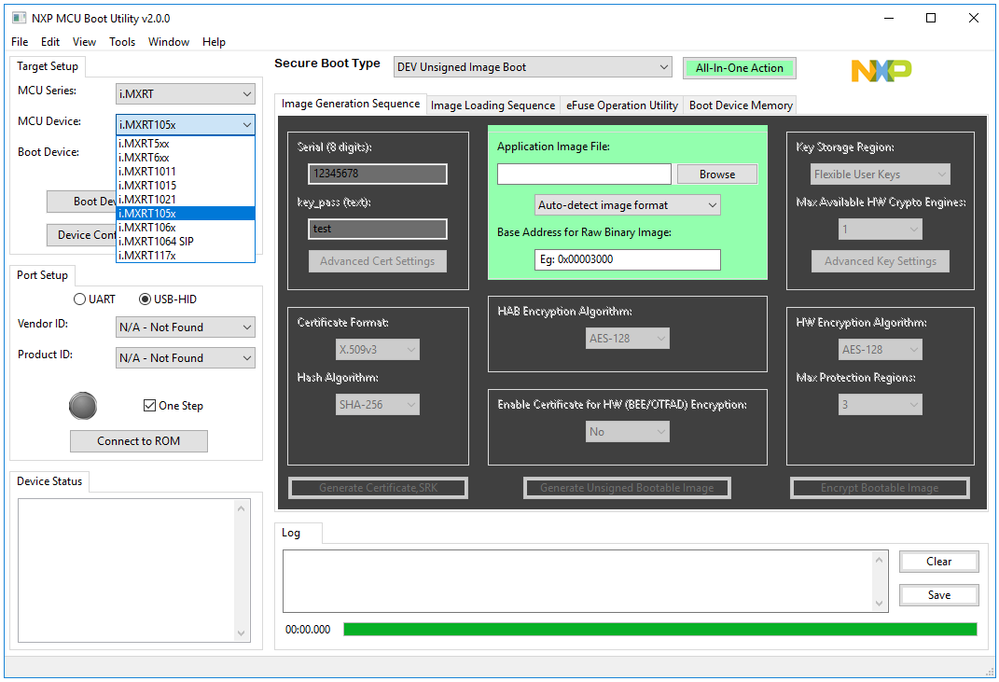
Task: Switch to Boot Device Memory tab
Action: point(741,105)
